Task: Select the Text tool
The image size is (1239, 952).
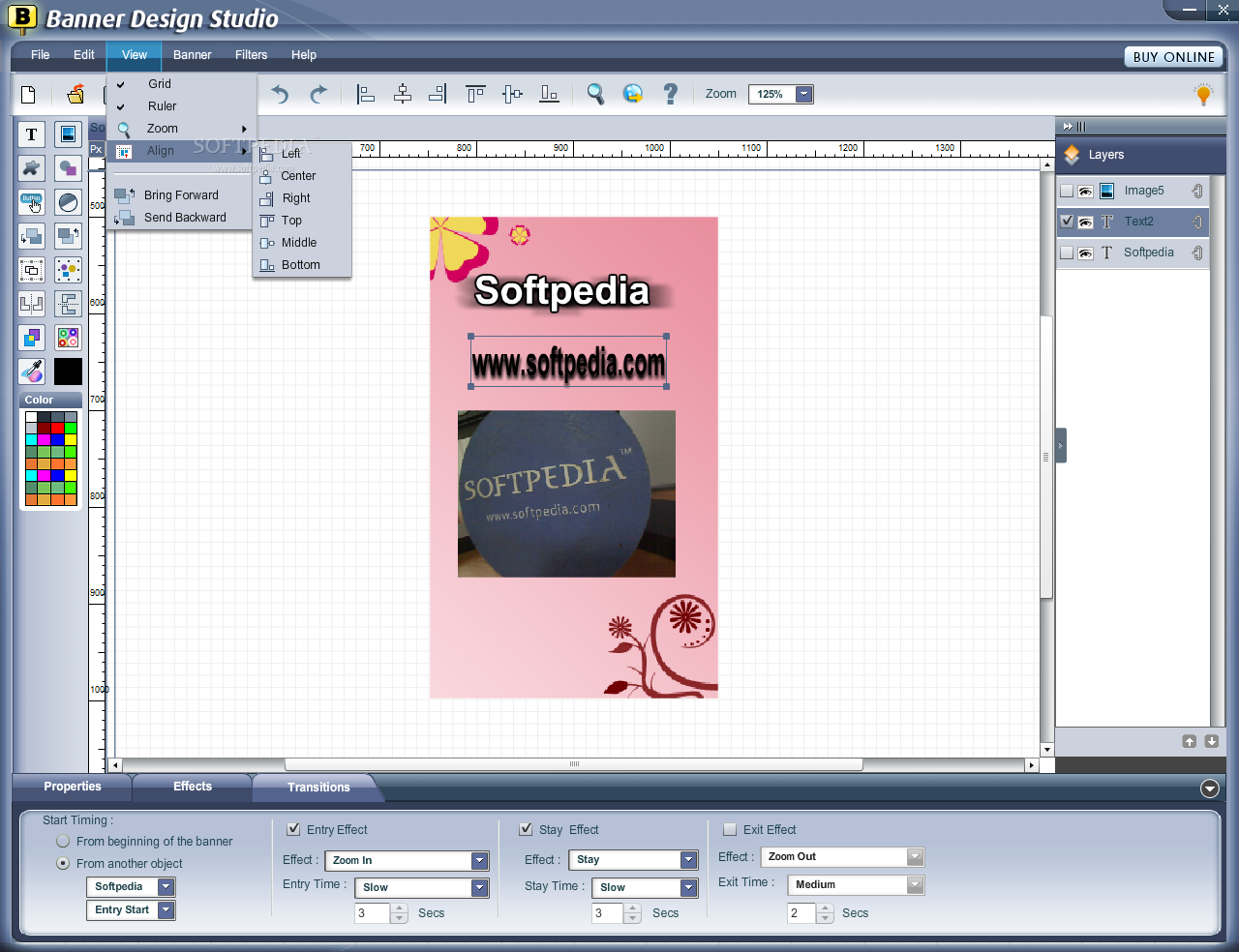Action: tap(32, 134)
